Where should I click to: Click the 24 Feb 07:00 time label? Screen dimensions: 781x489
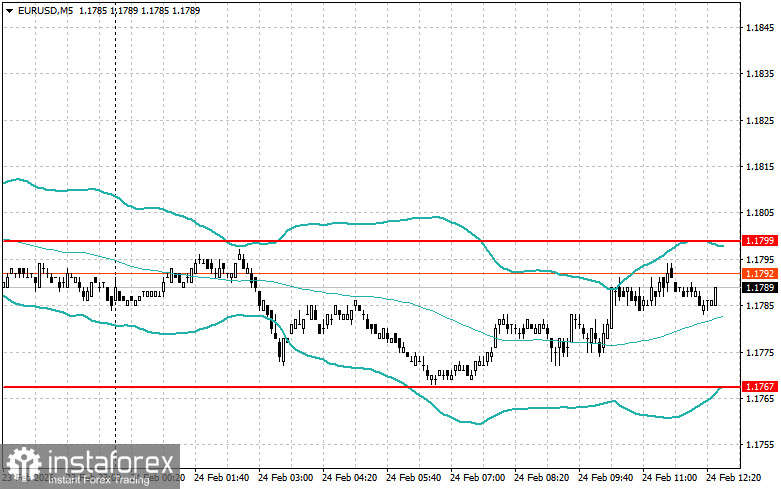[477, 478]
